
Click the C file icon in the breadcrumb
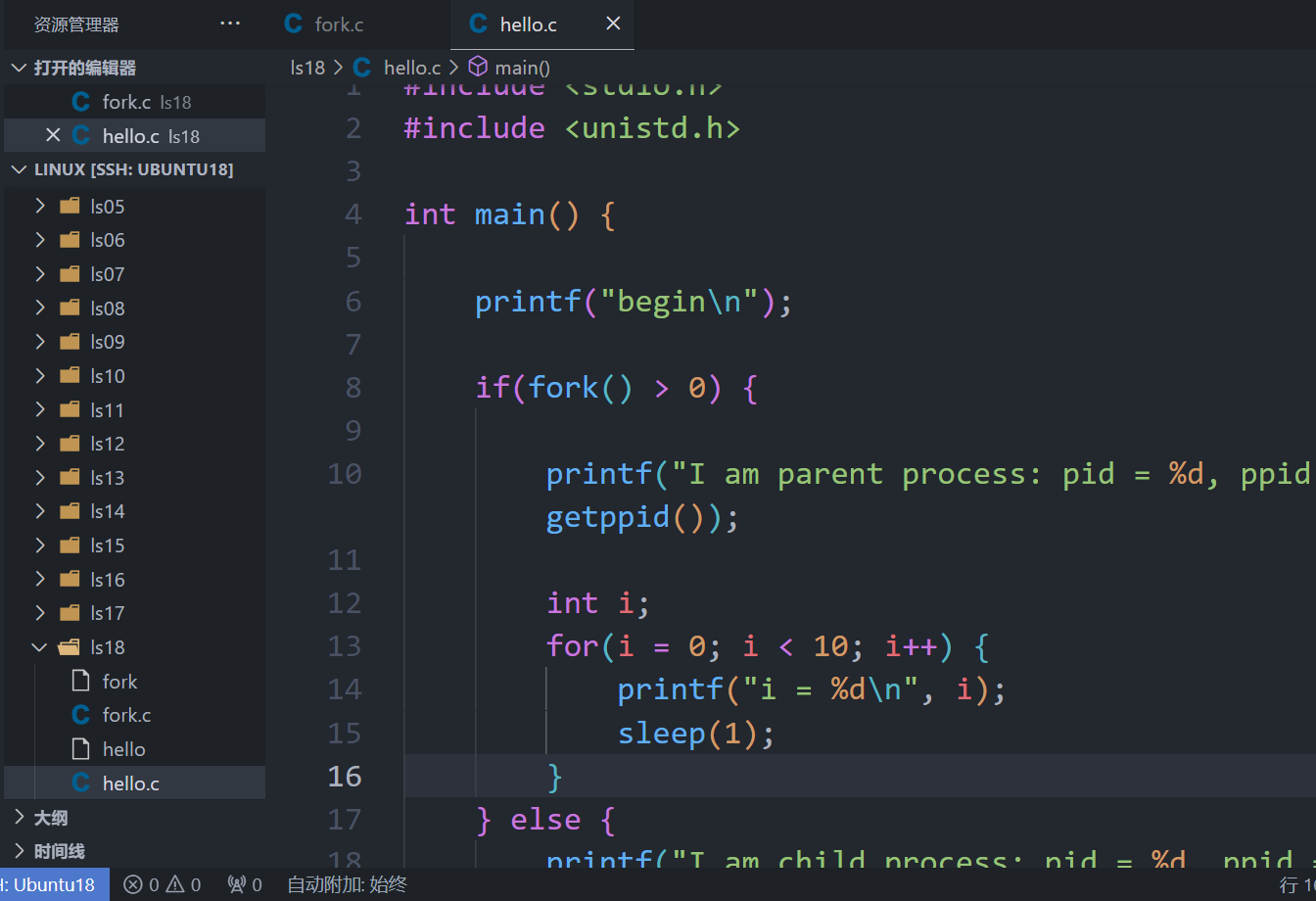[362, 68]
